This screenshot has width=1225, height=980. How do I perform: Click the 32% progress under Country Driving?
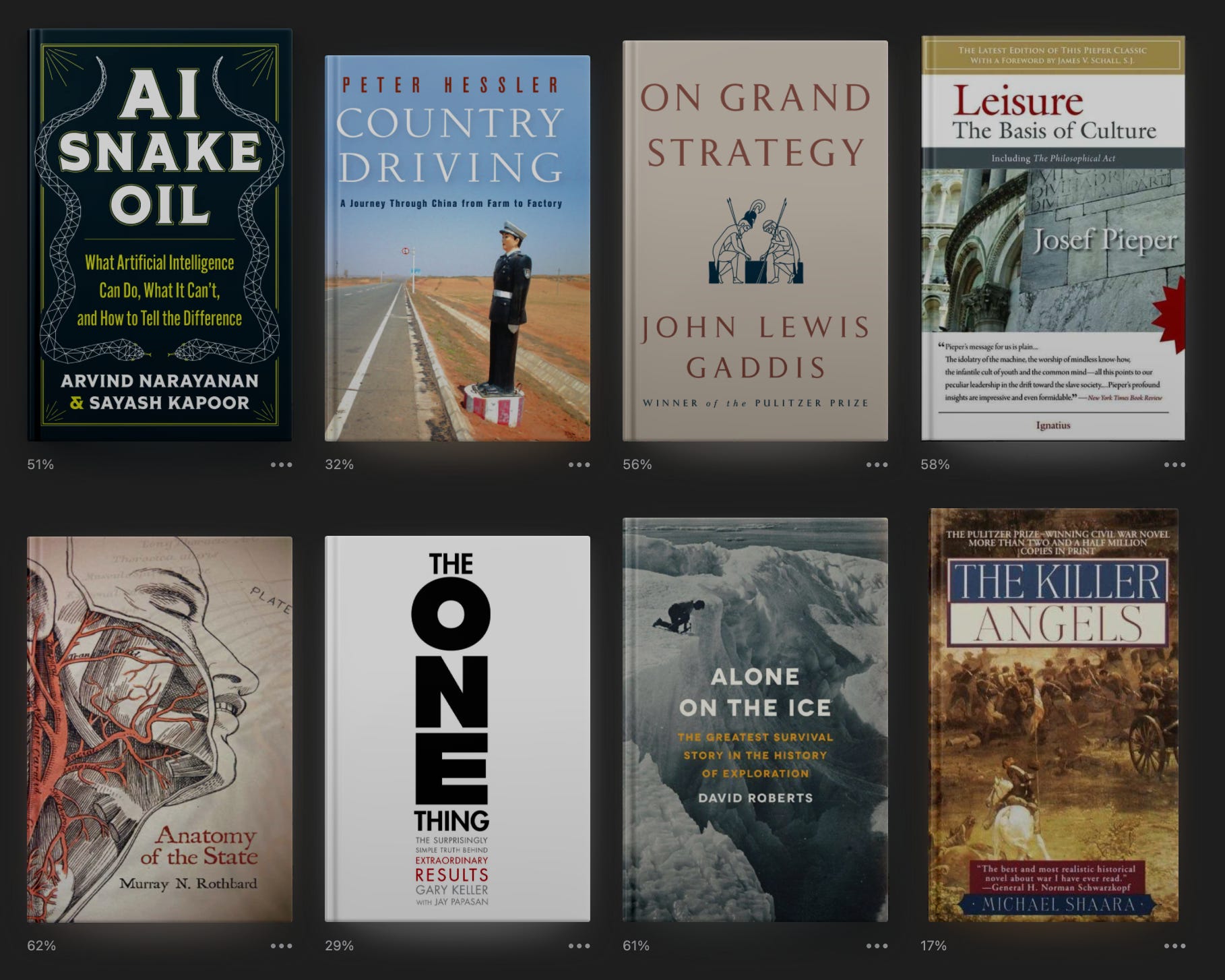click(339, 464)
